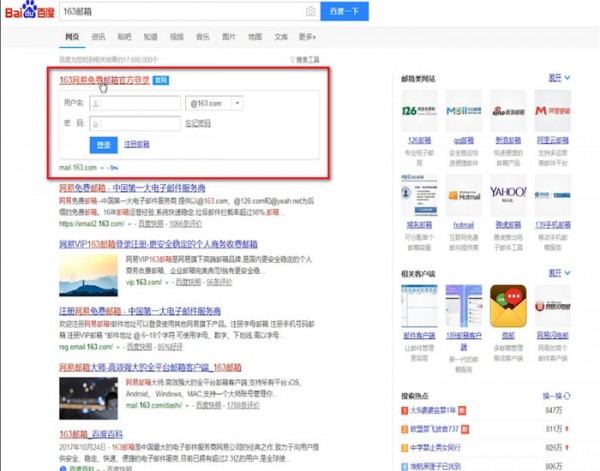Image resolution: width=600 pixels, height=471 pixels.
Task: Click the Baidu logo
Action: (x=29, y=10)
